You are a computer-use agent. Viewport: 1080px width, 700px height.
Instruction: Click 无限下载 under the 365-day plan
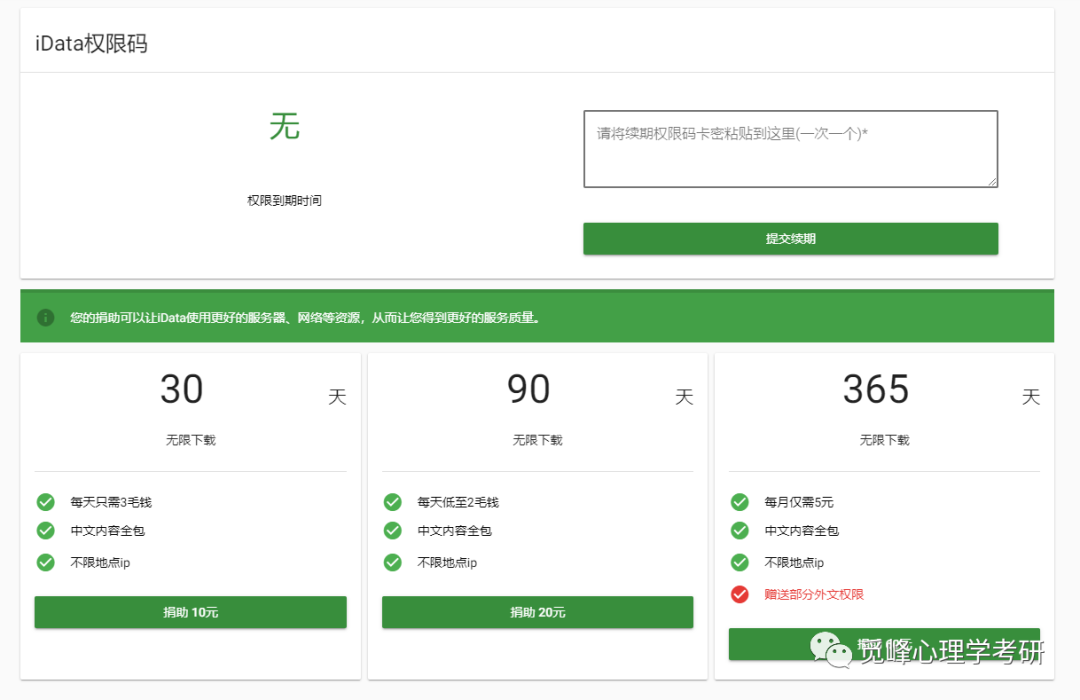[x=884, y=440]
